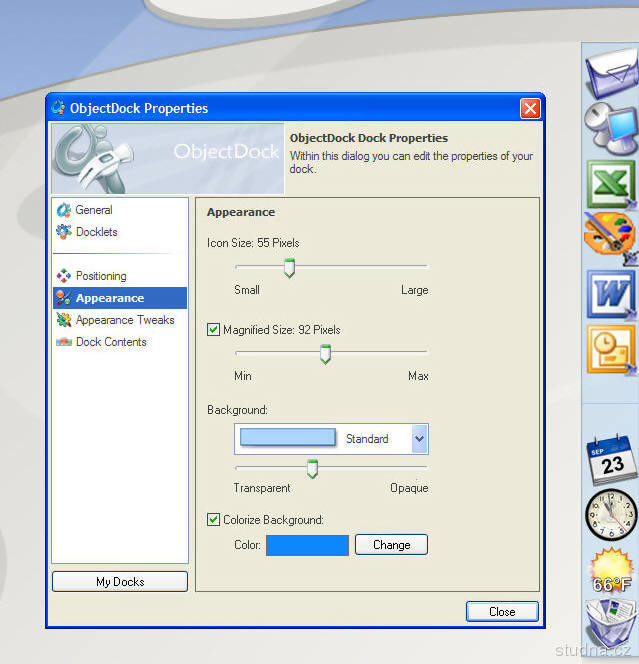Launch Excel from the dock
Viewport: 639px width, 664px height.
[x=612, y=184]
